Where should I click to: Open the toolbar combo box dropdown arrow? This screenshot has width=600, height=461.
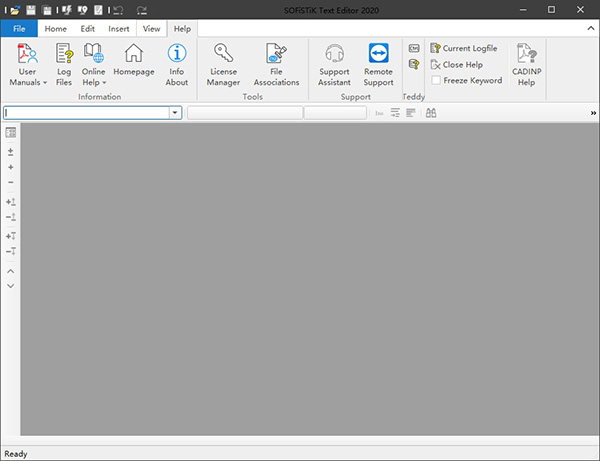176,113
